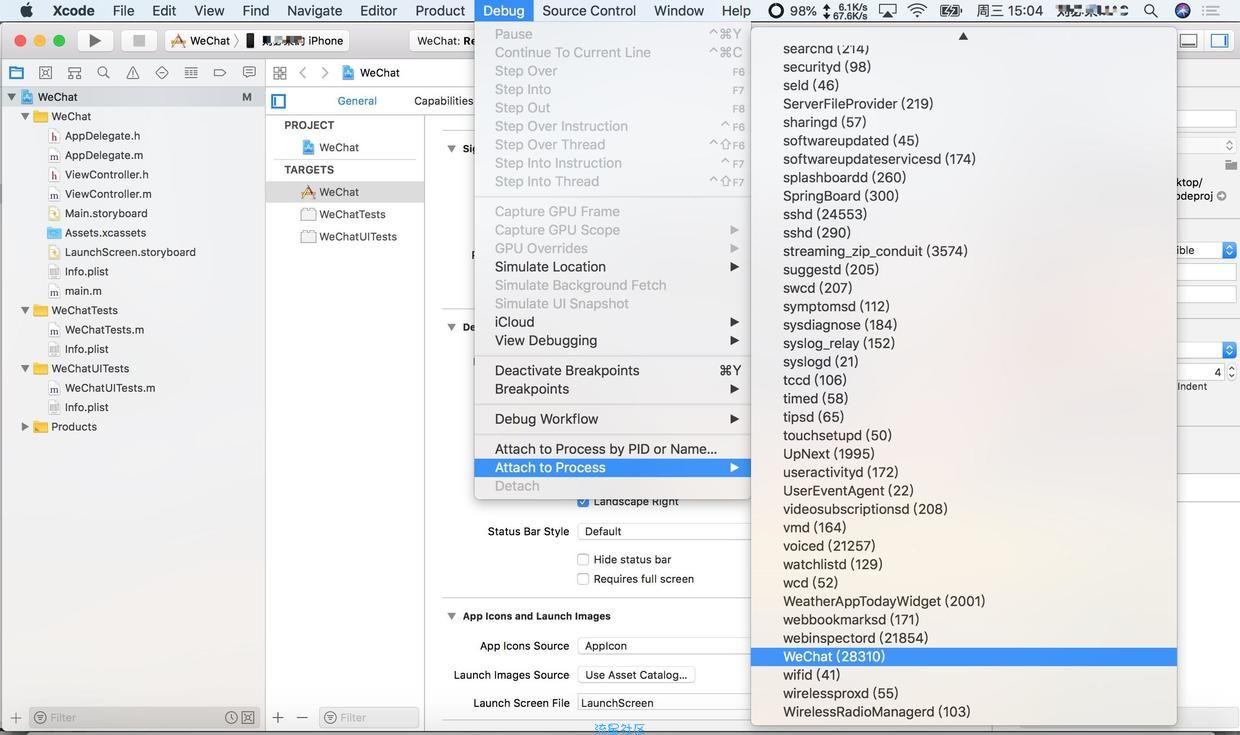The image size is (1240, 735).
Task: Open the related items grid icon
Action: click(x=280, y=73)
